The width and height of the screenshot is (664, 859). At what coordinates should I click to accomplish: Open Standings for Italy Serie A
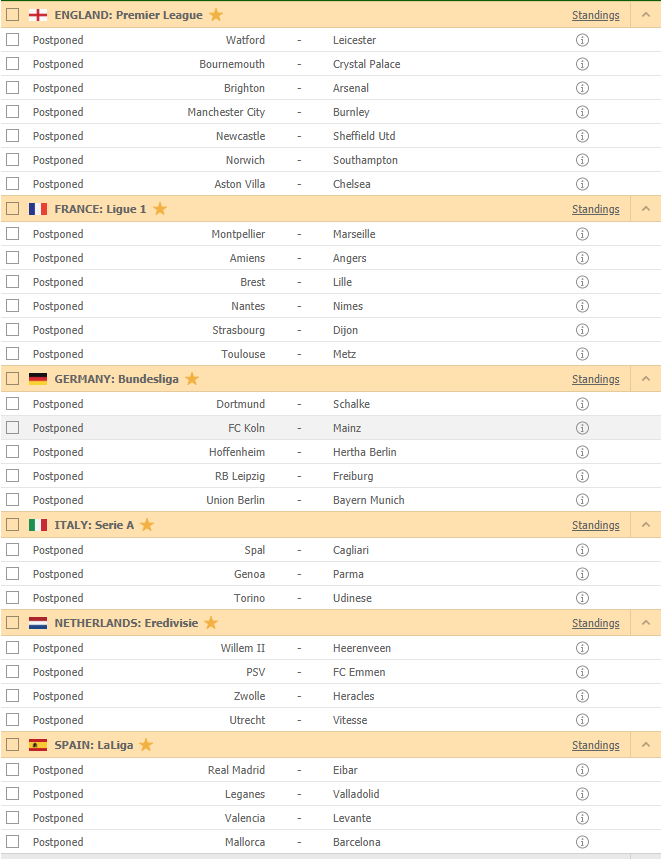pos(595,525)
